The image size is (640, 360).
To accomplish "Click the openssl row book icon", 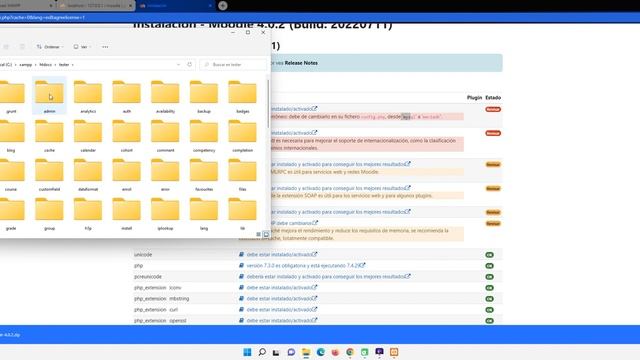I will (x=241, y=320).
